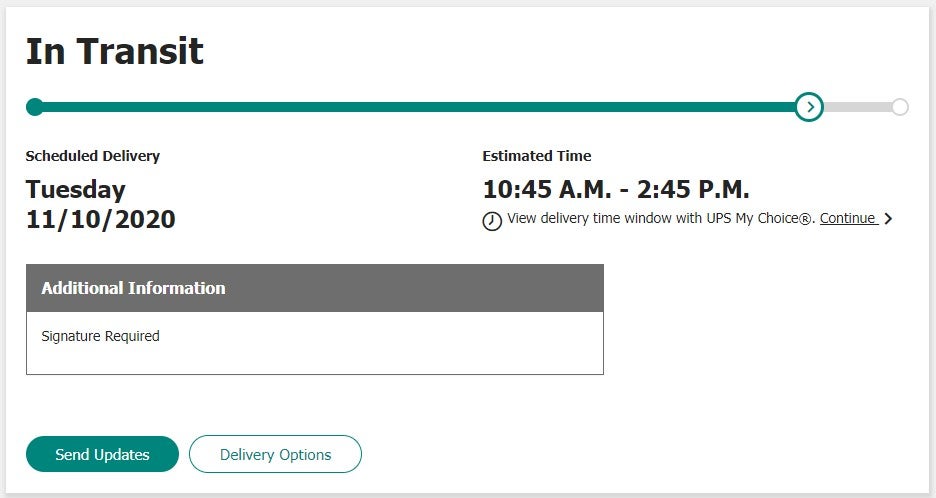Open the Continue link for UPS My Choice
This screenshot has width=936, height=498.
[847, 218]
